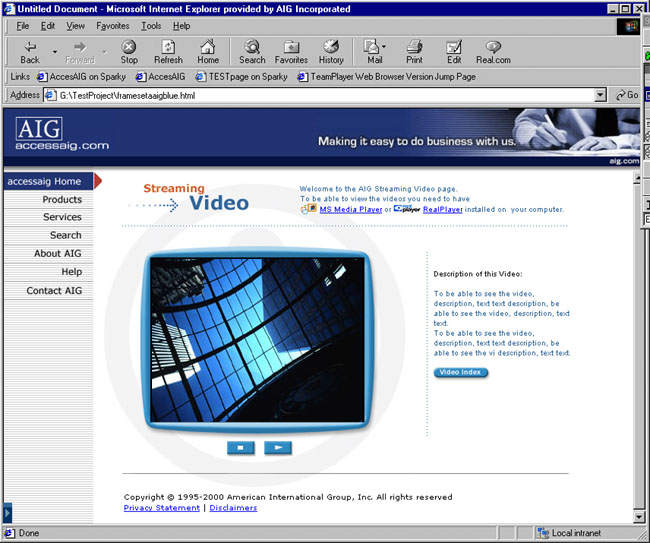Open the Mail dropdown arrow
The width and height of the screenshot is (650, 543).
[x=384, y=47]
